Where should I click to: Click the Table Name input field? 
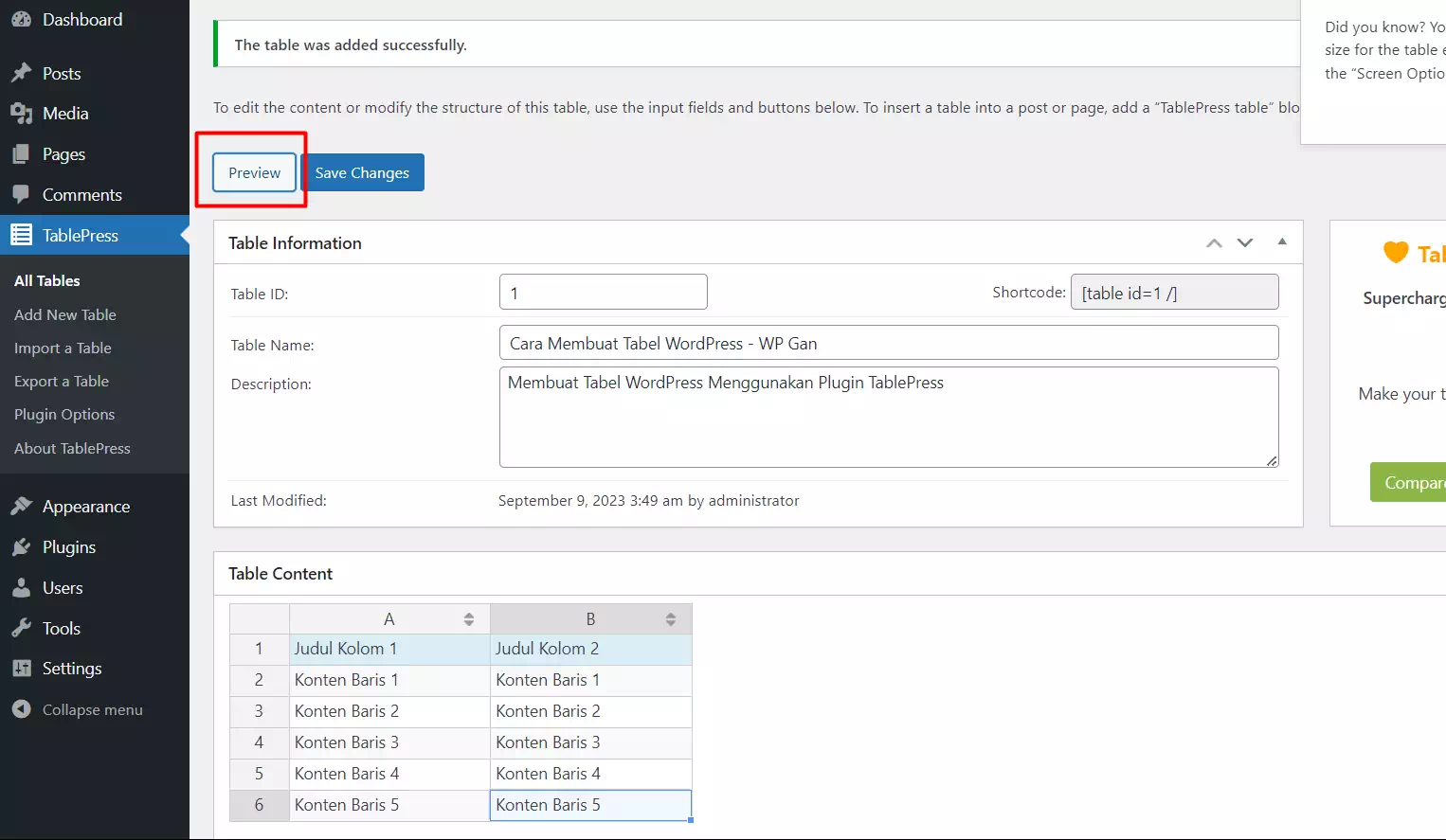point(889,343)
